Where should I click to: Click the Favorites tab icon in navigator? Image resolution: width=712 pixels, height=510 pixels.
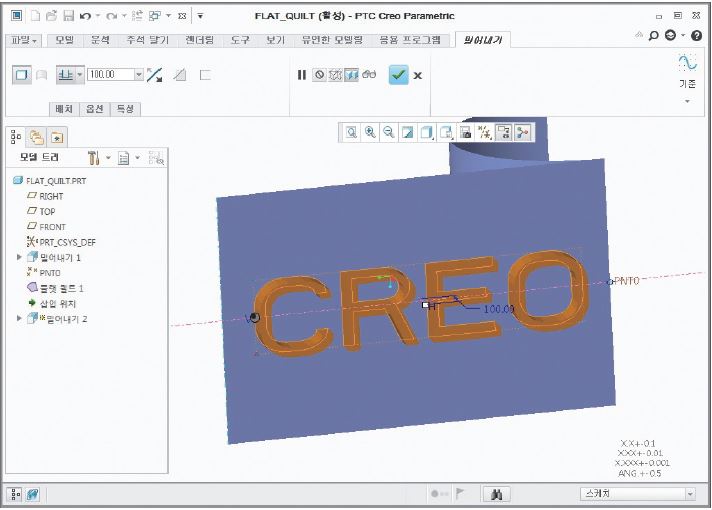pos(57,137)
